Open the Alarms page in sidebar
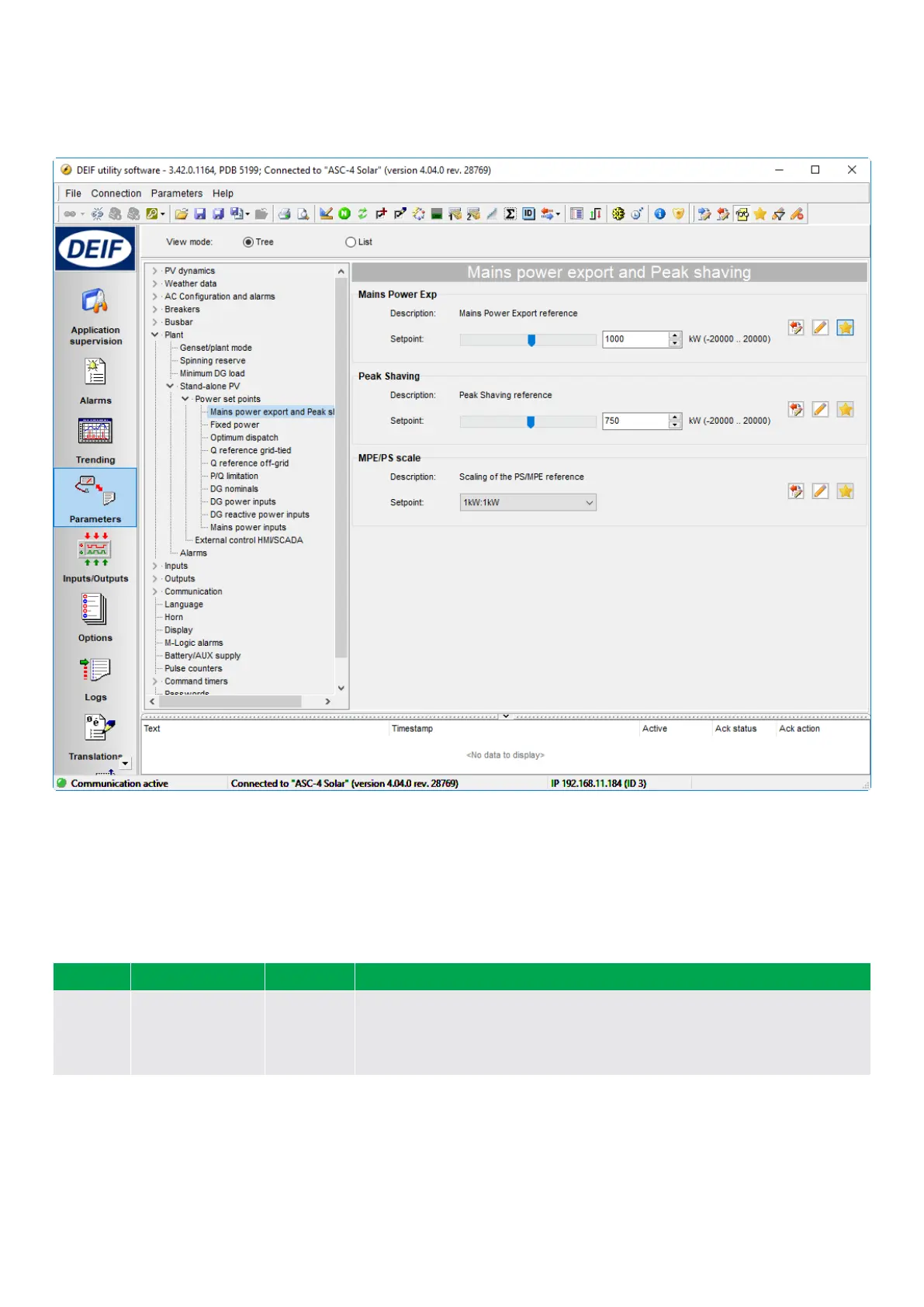This screenshot has width=924, height=1307. point(95,381)
